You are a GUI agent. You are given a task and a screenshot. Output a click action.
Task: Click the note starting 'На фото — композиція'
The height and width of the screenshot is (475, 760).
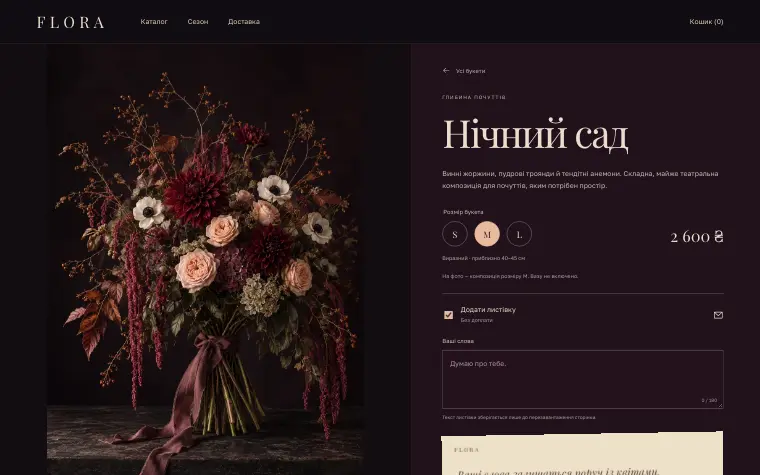pos(510,276)
